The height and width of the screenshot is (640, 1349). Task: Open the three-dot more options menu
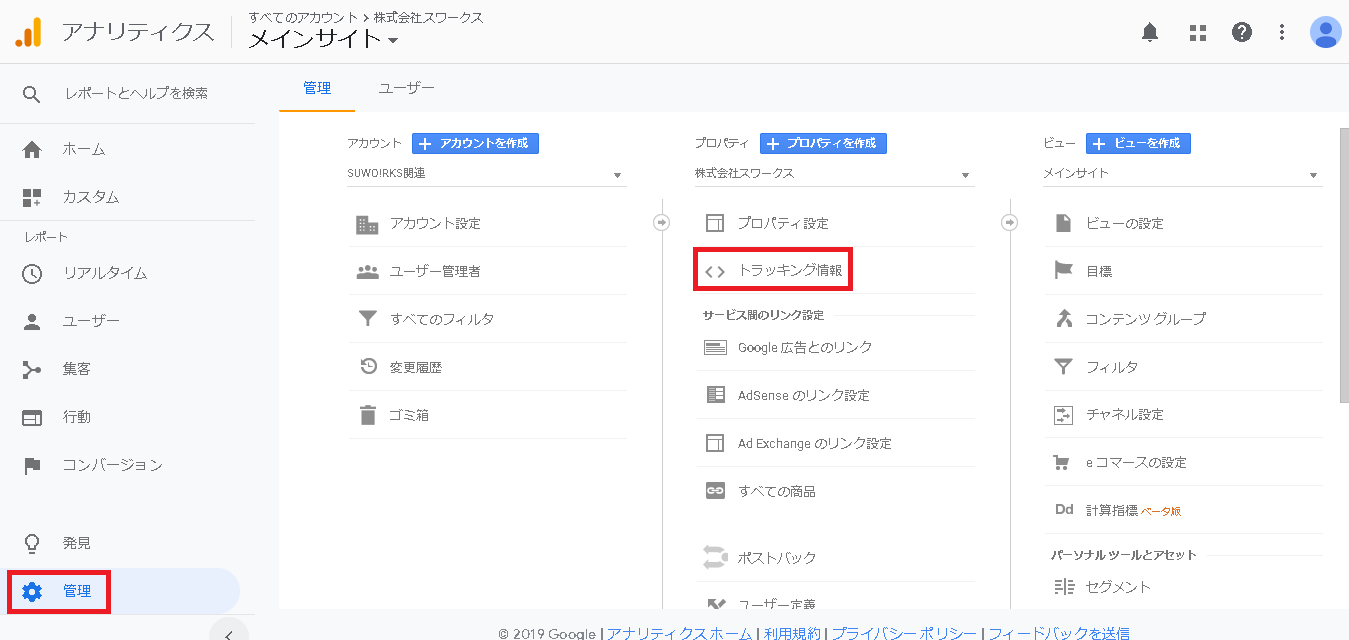pyautogui.click(x=1281, y=32)
